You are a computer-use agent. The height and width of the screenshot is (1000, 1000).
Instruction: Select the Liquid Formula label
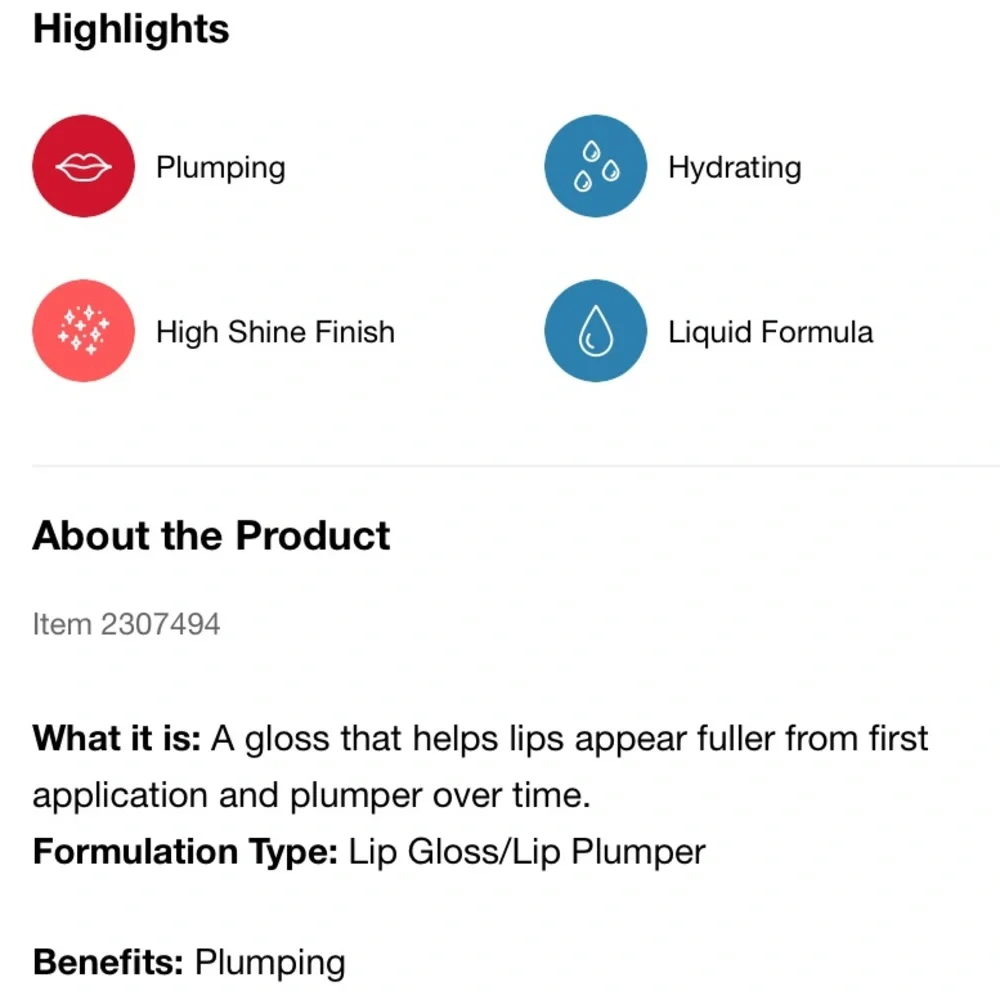[770, 332]
